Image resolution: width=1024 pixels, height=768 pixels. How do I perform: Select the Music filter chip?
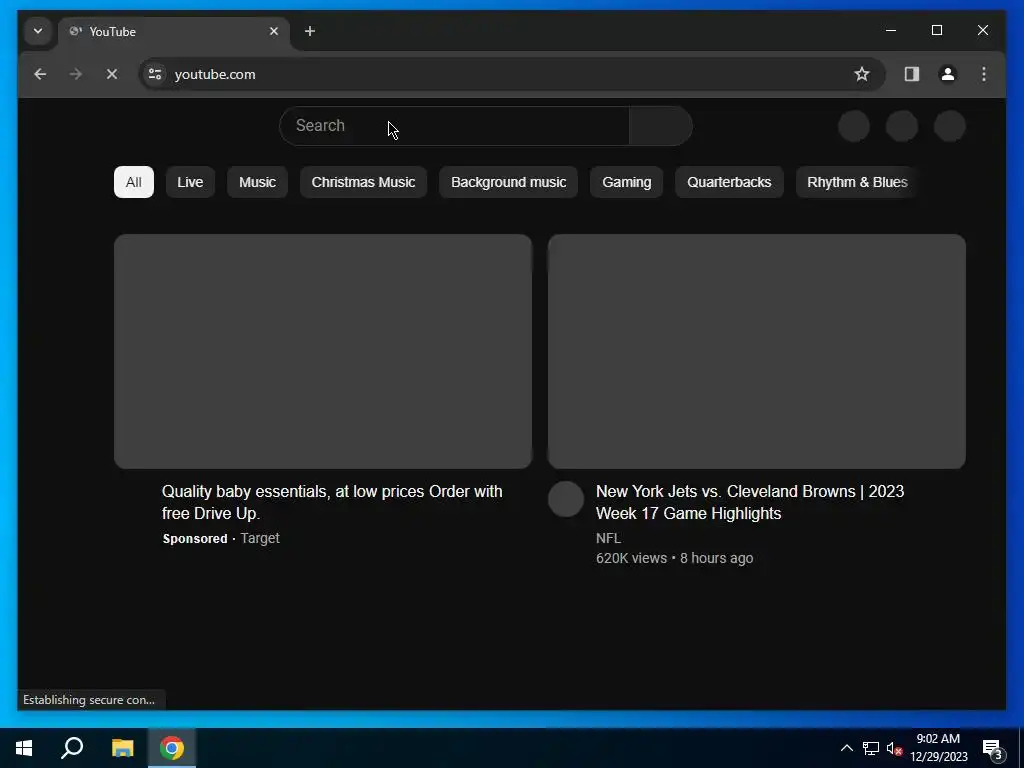pos(257,182)
